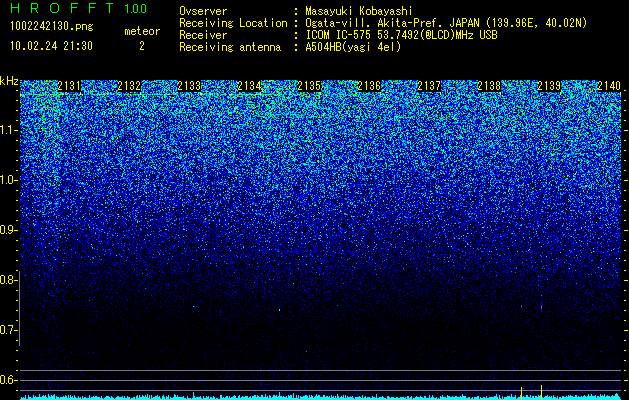Viewport: 629px width, 400px height.
Task: Click the red meteor echo dot near 2139
Action: (541, 308)
